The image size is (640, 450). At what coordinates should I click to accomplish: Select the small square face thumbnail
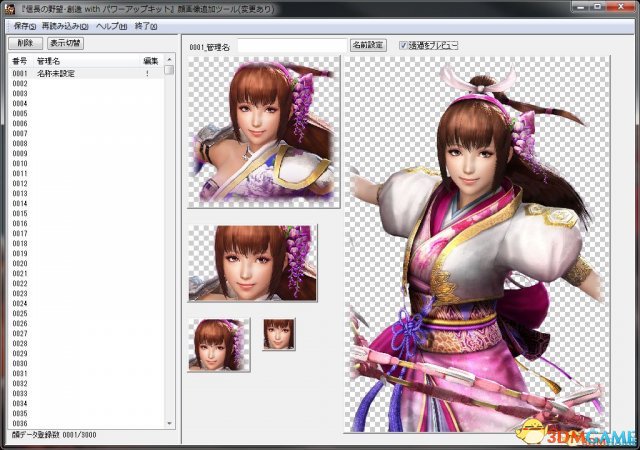tap(219, 345)
